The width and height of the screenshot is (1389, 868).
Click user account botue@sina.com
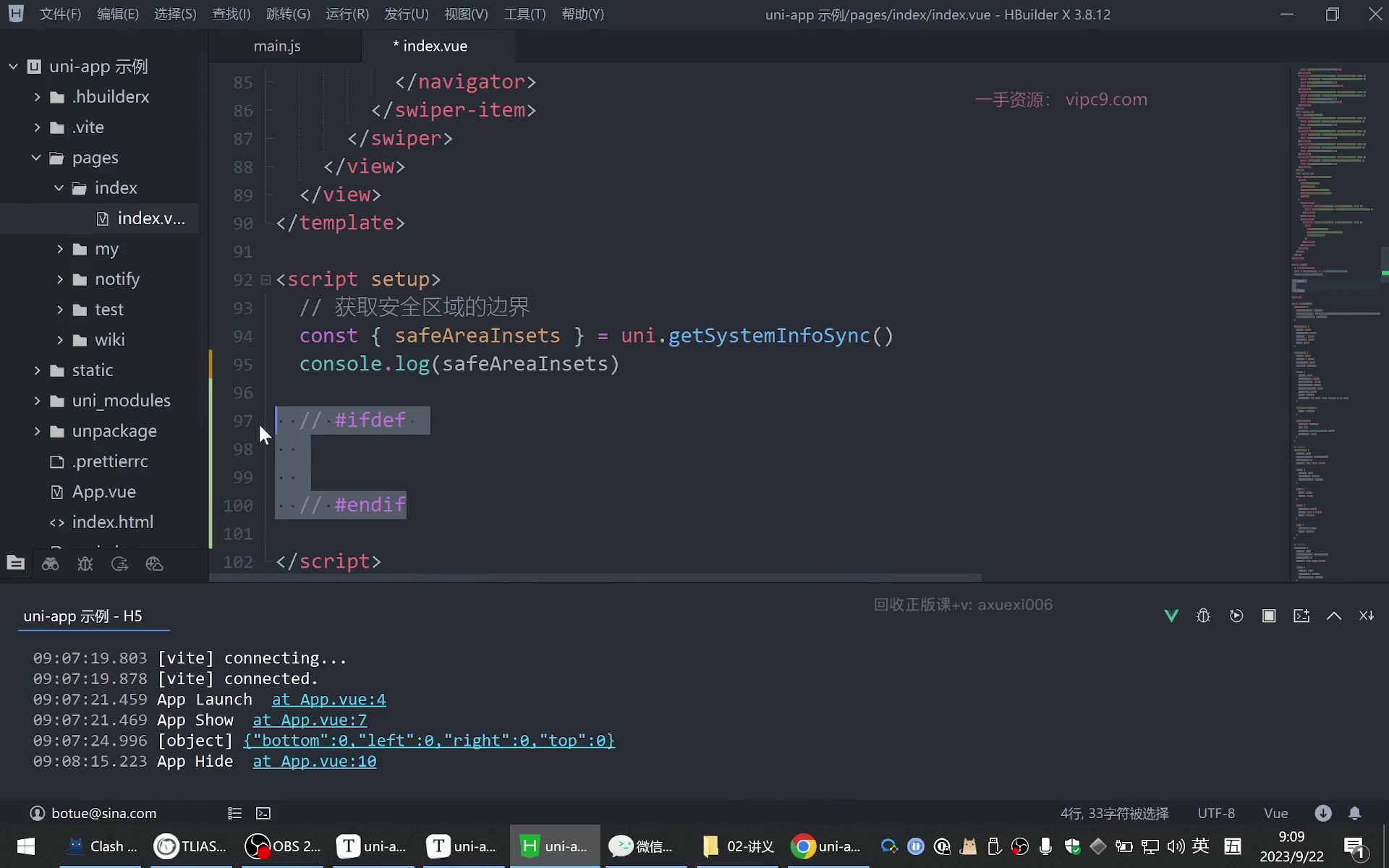coord(93,813)
